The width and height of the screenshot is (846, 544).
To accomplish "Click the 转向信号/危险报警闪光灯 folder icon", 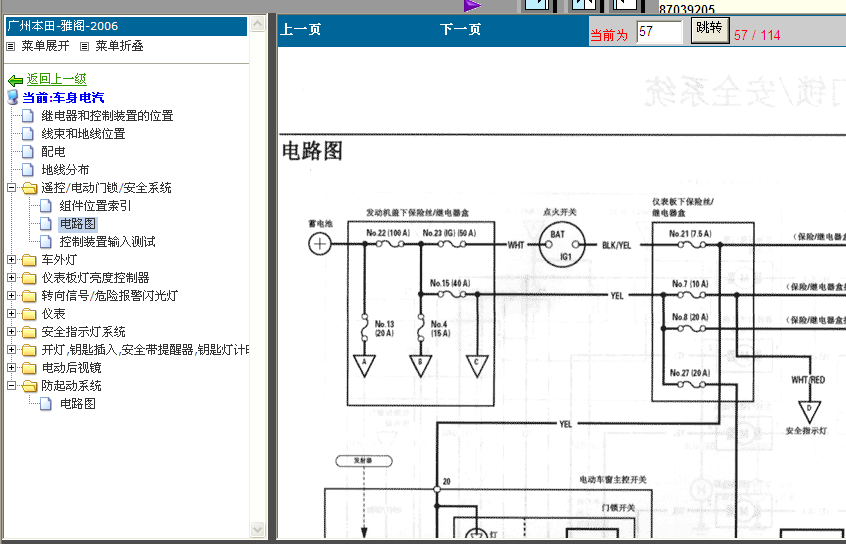I will pyautogui.click(x=29, y=296).
